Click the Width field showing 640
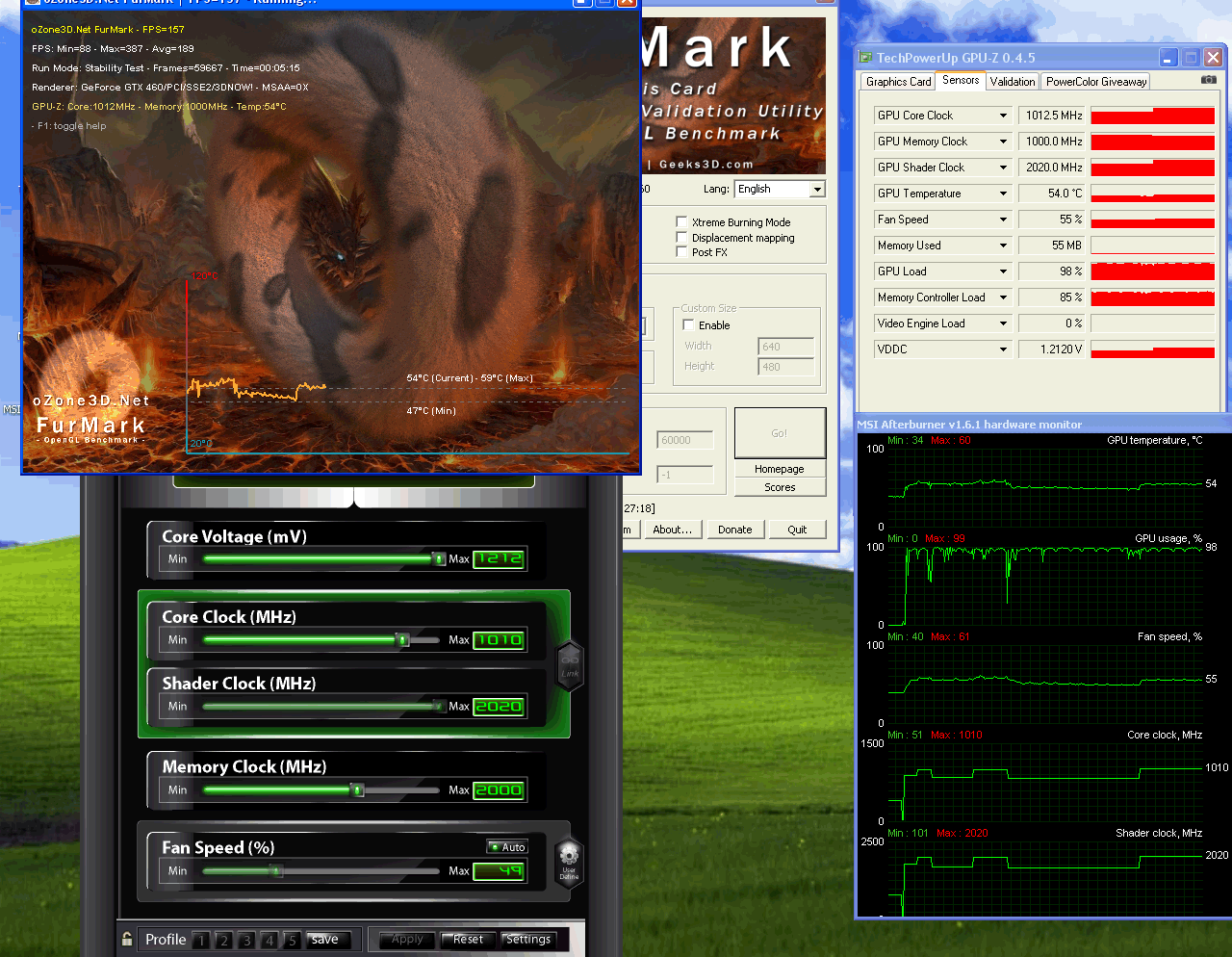 click(785, 347)
